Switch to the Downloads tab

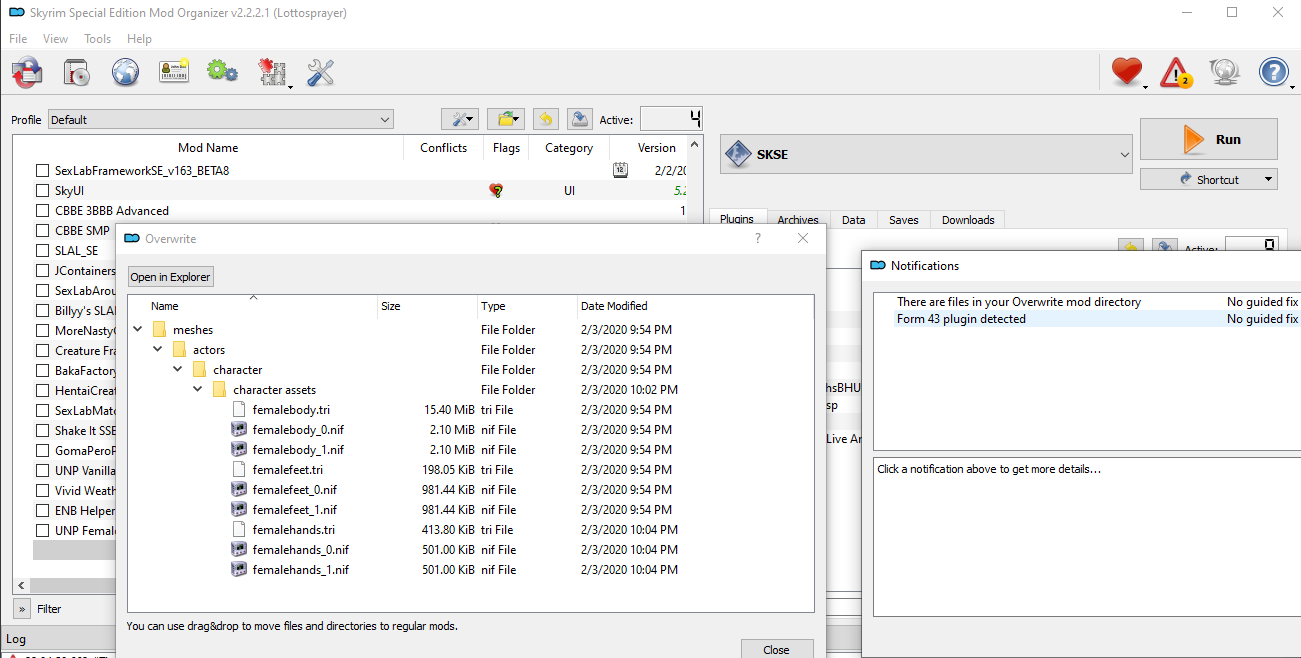[968, 220]
